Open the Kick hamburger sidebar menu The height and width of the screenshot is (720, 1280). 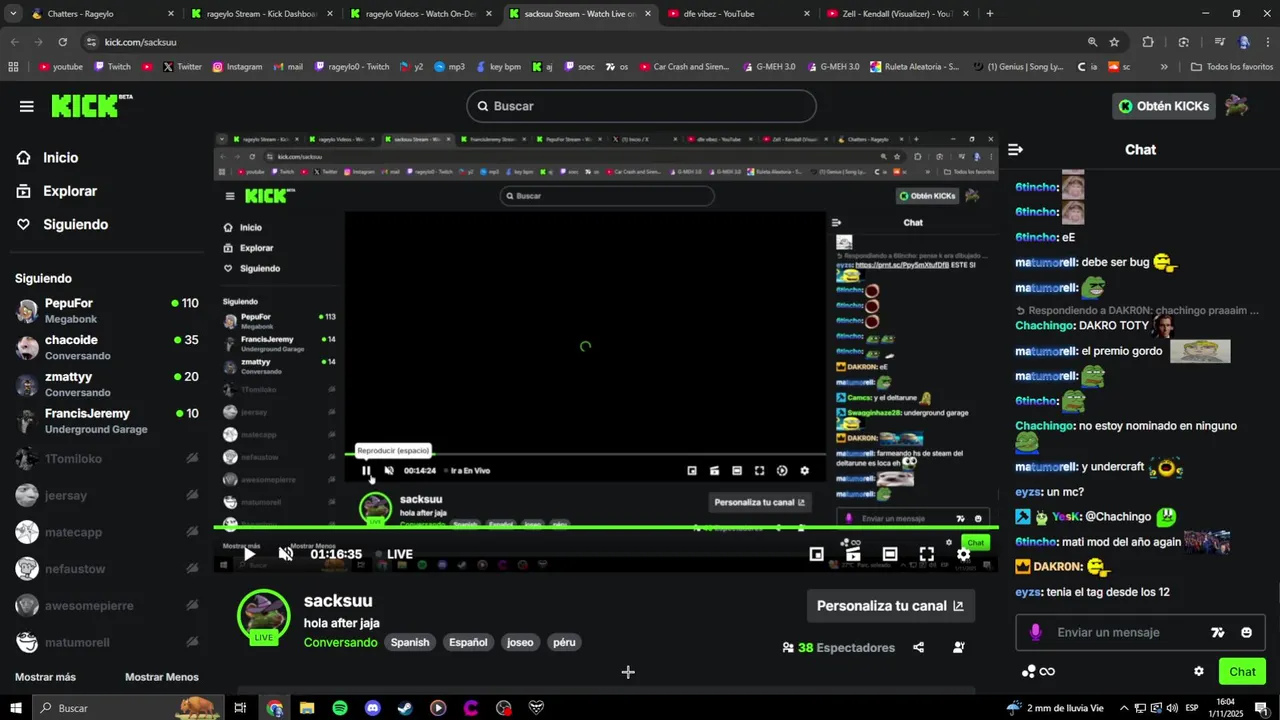(26, 106)
